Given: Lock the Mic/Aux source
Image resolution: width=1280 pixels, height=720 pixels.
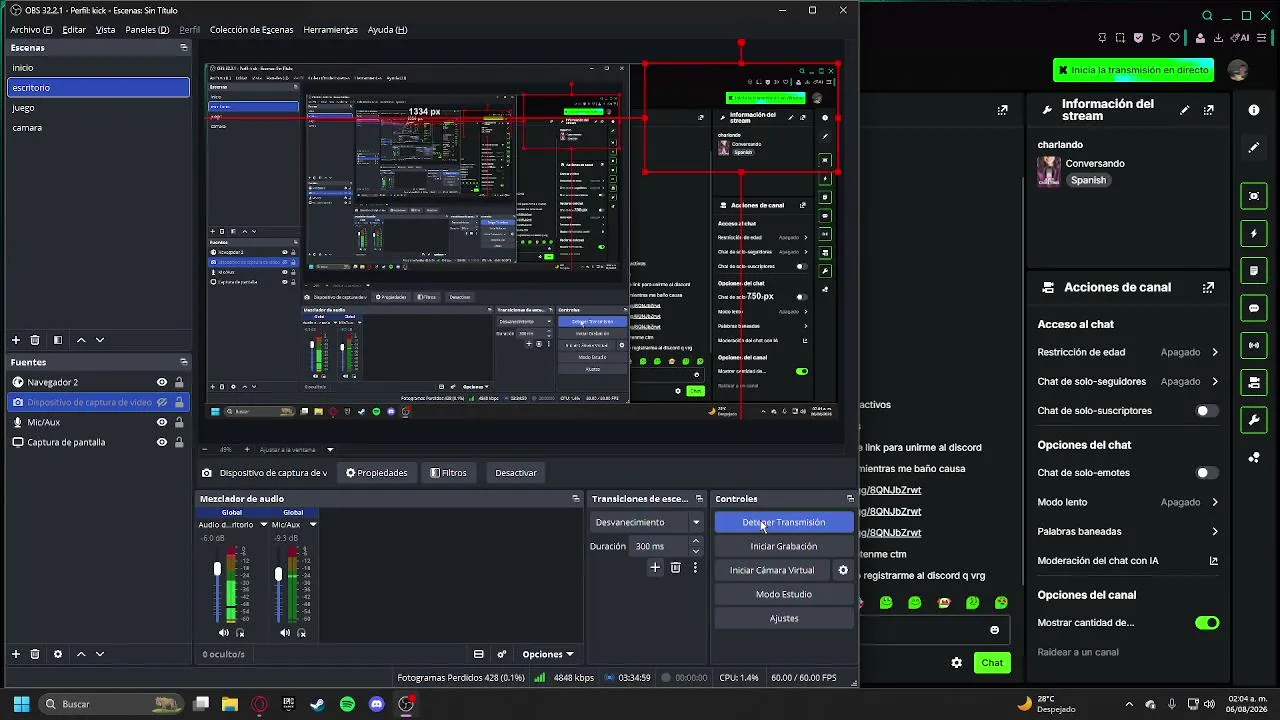Looking at the screenshot, I should [x=179, y=422].
